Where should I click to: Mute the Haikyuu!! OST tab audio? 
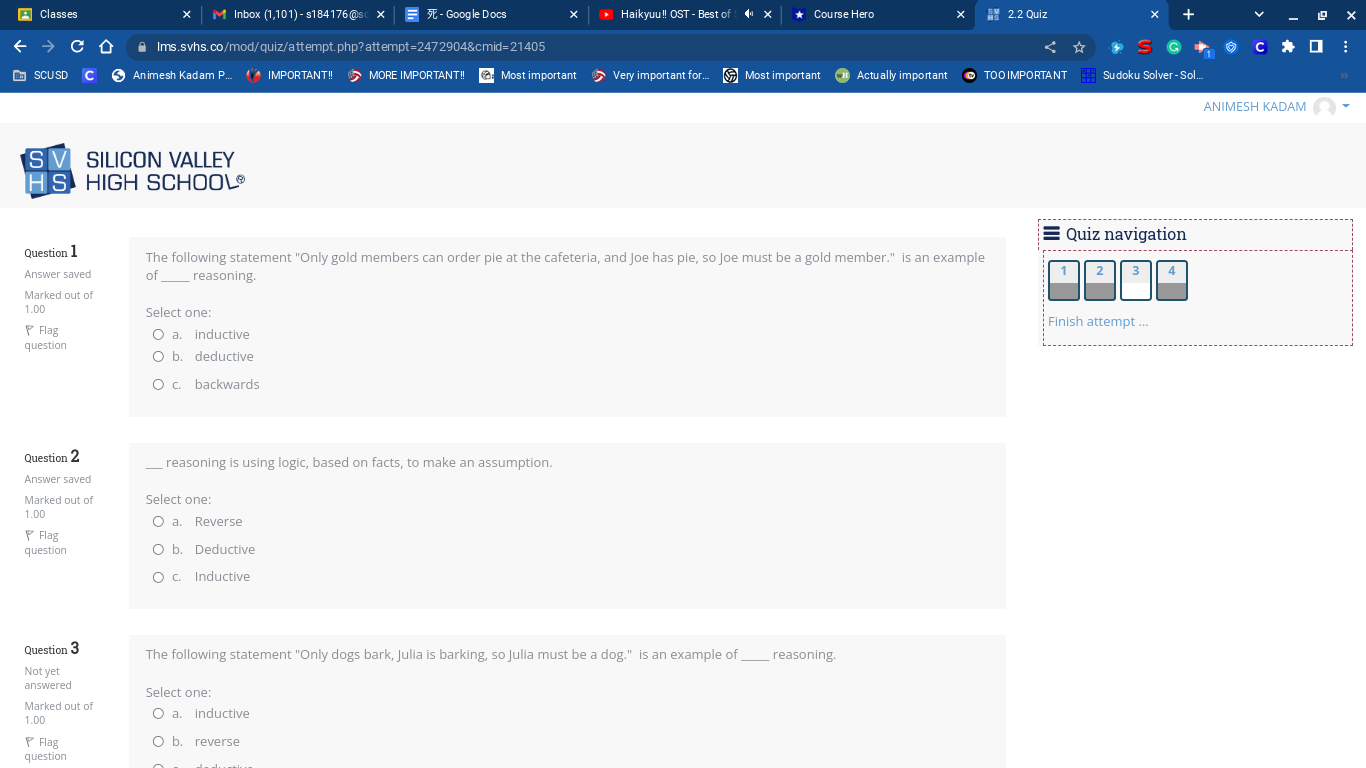(x=749, y=14)
